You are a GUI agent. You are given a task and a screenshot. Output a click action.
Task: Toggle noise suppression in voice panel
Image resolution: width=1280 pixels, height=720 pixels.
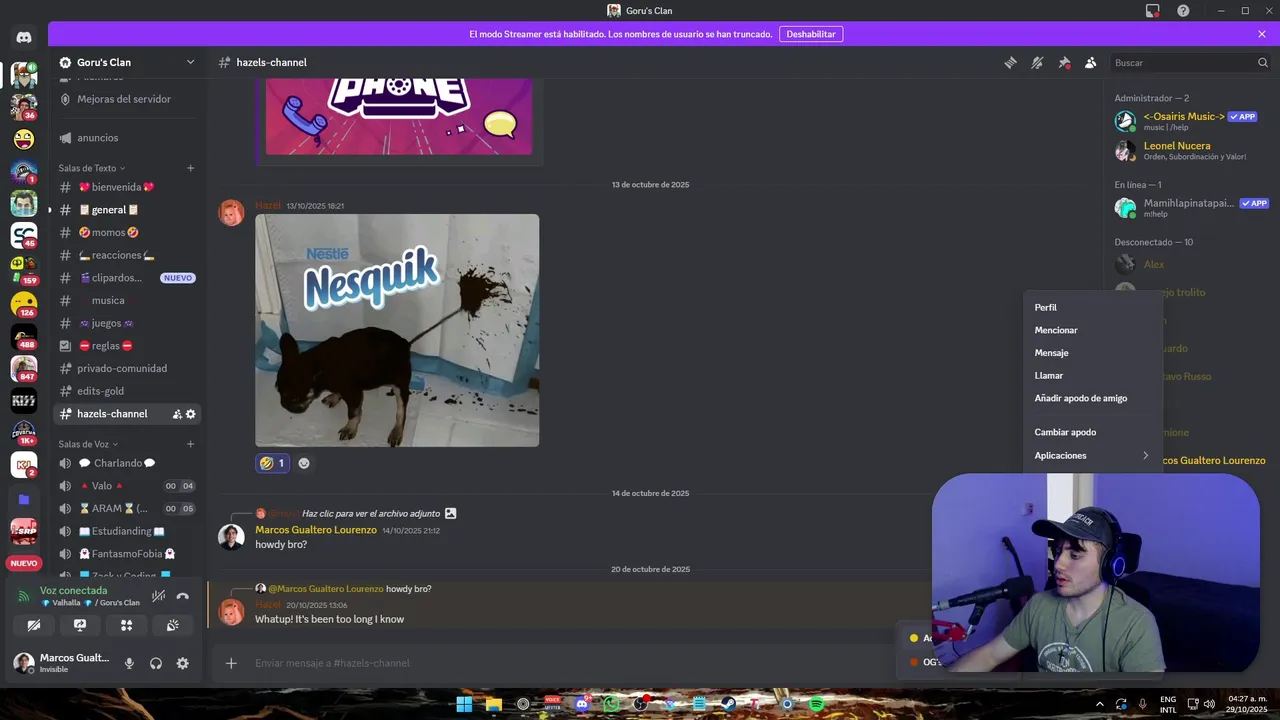click(x=158, y=596)
